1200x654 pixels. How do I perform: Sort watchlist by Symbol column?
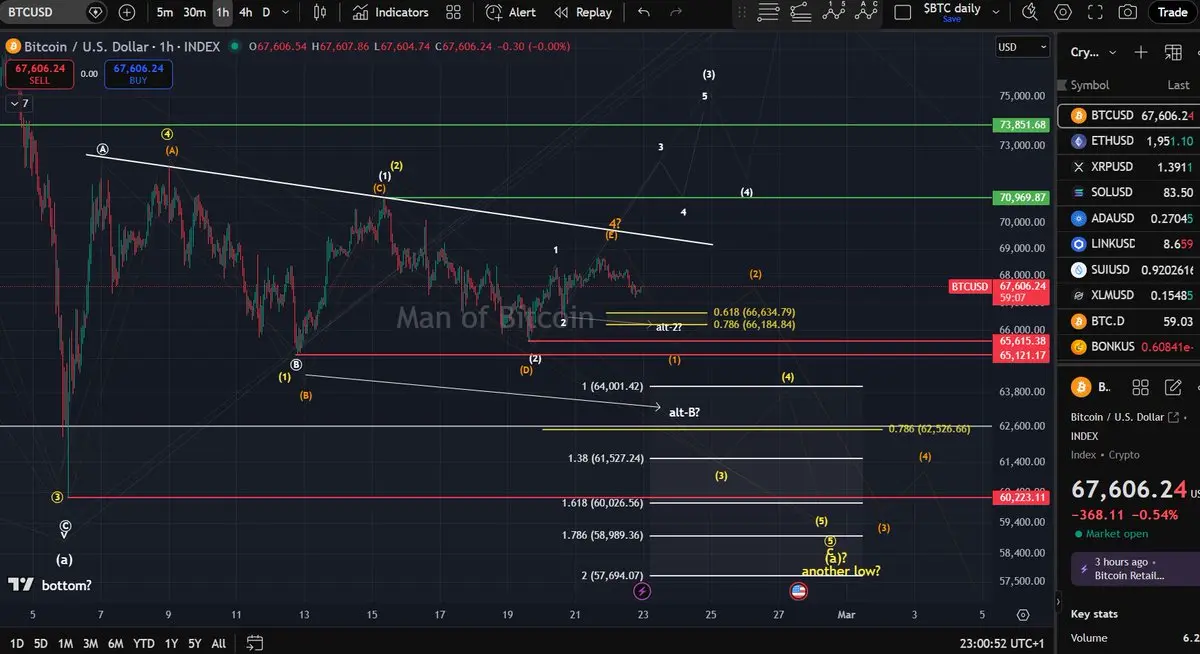(x=1090, y=86)
